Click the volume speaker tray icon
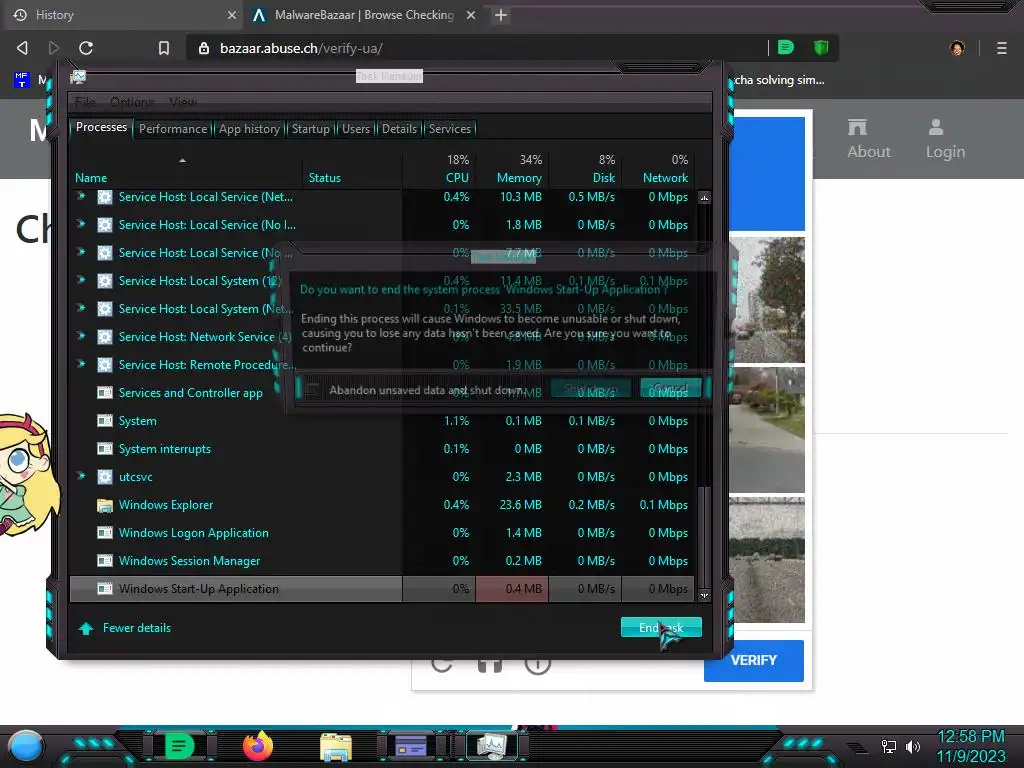 coord(913,746)
